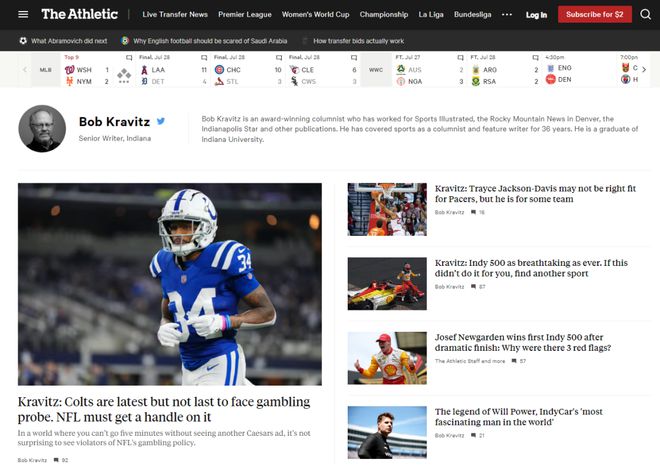Open Women's World Cup section
This screenshot has height=470, width=660.
click(316, 14)
